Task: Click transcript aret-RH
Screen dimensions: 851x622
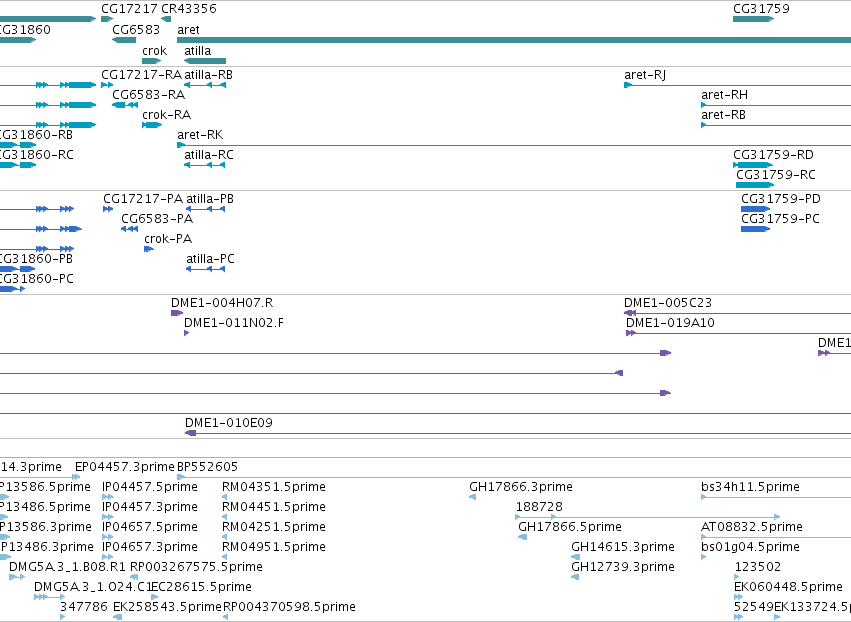Action: (725, 95)
